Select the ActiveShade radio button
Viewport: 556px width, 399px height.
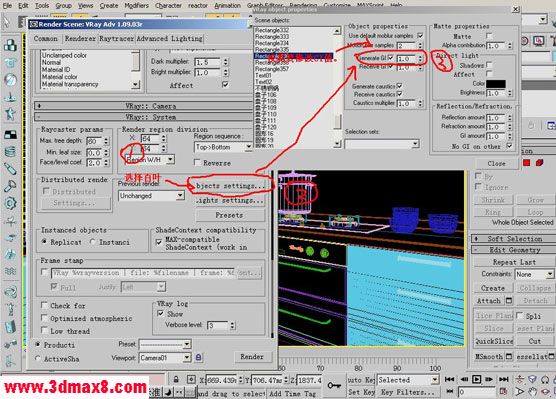38,359
